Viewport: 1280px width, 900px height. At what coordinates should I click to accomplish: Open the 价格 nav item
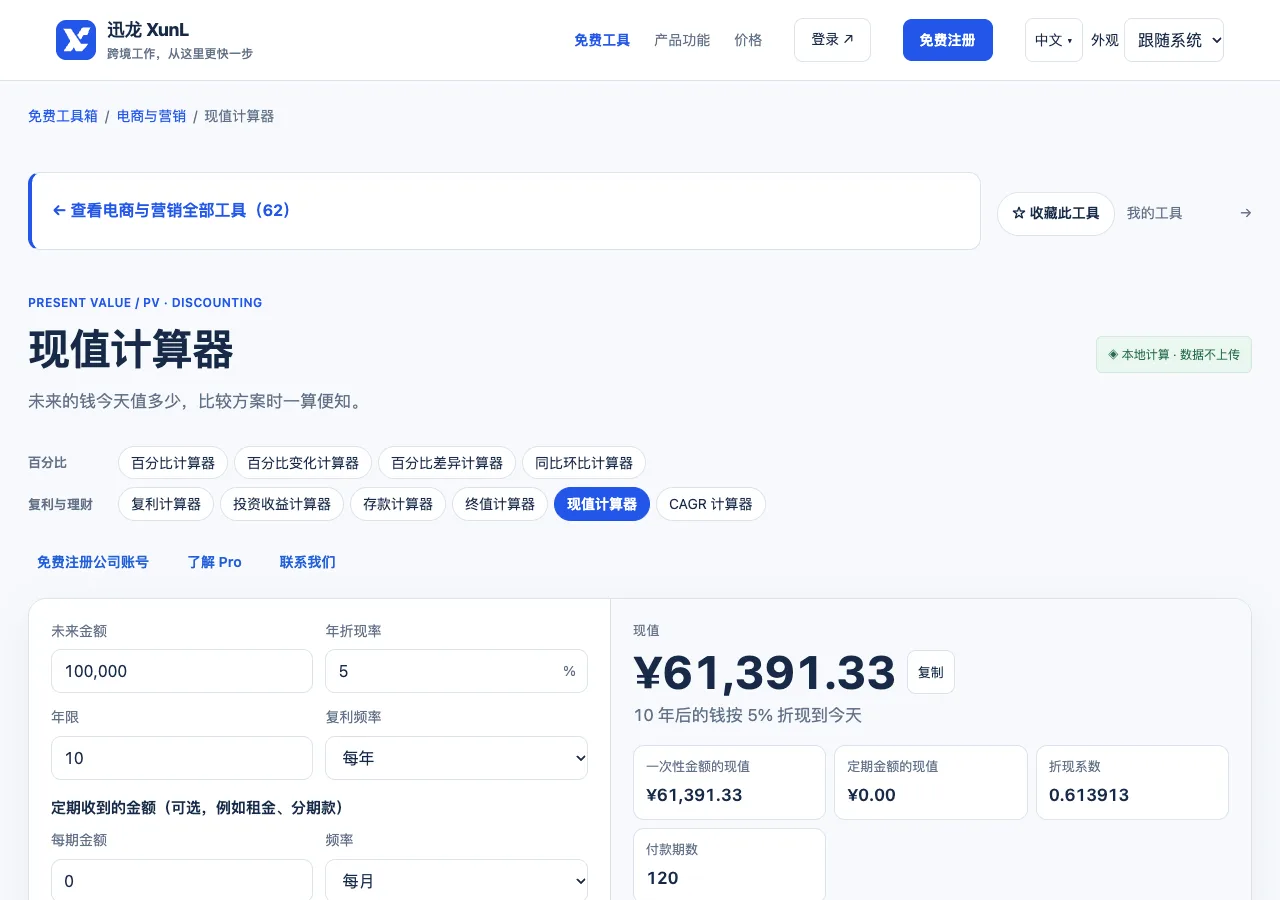[748, 40]
